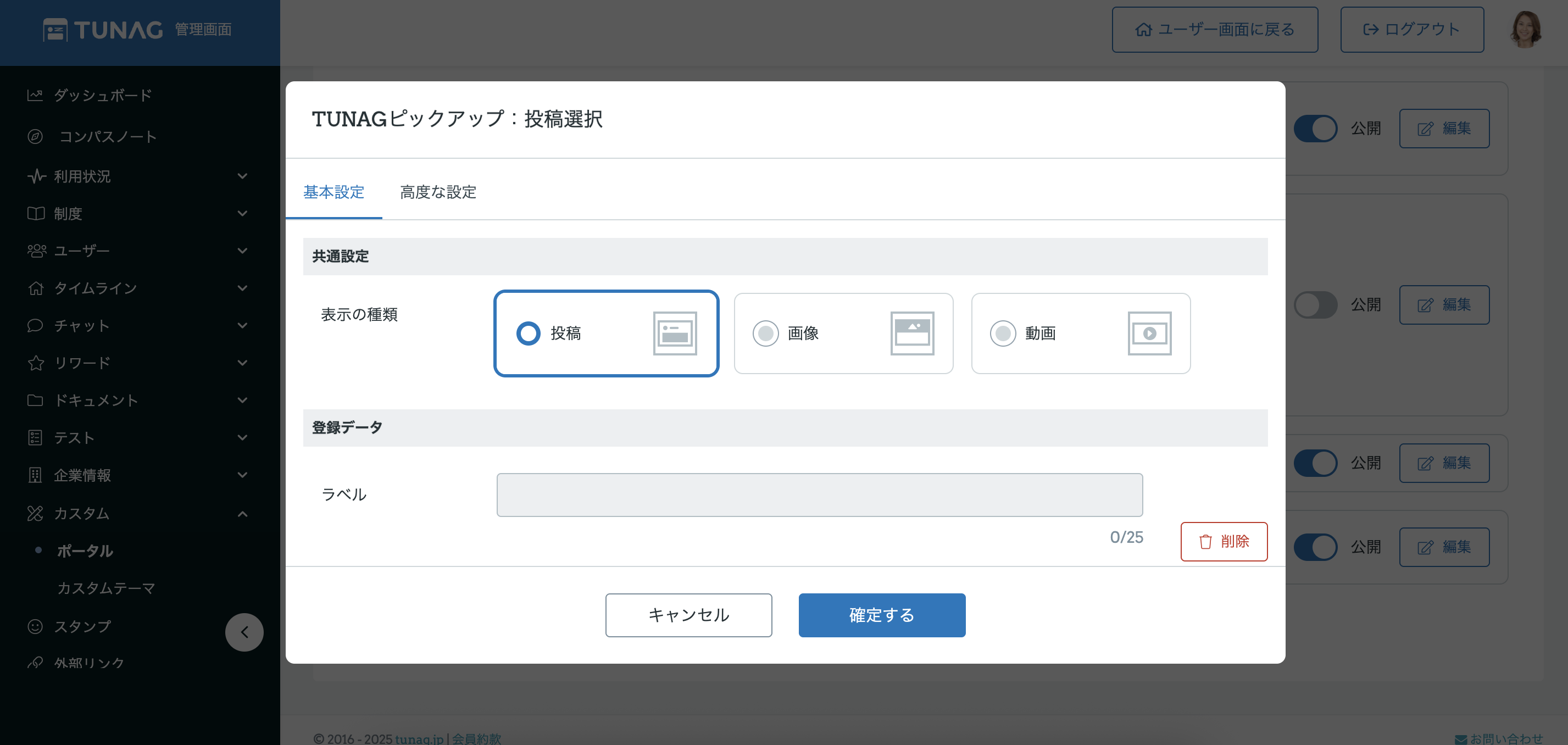Click the リワード star icon
This screenshot has height=745, width=1568.
pyautogui.click(x=36, y=363)
